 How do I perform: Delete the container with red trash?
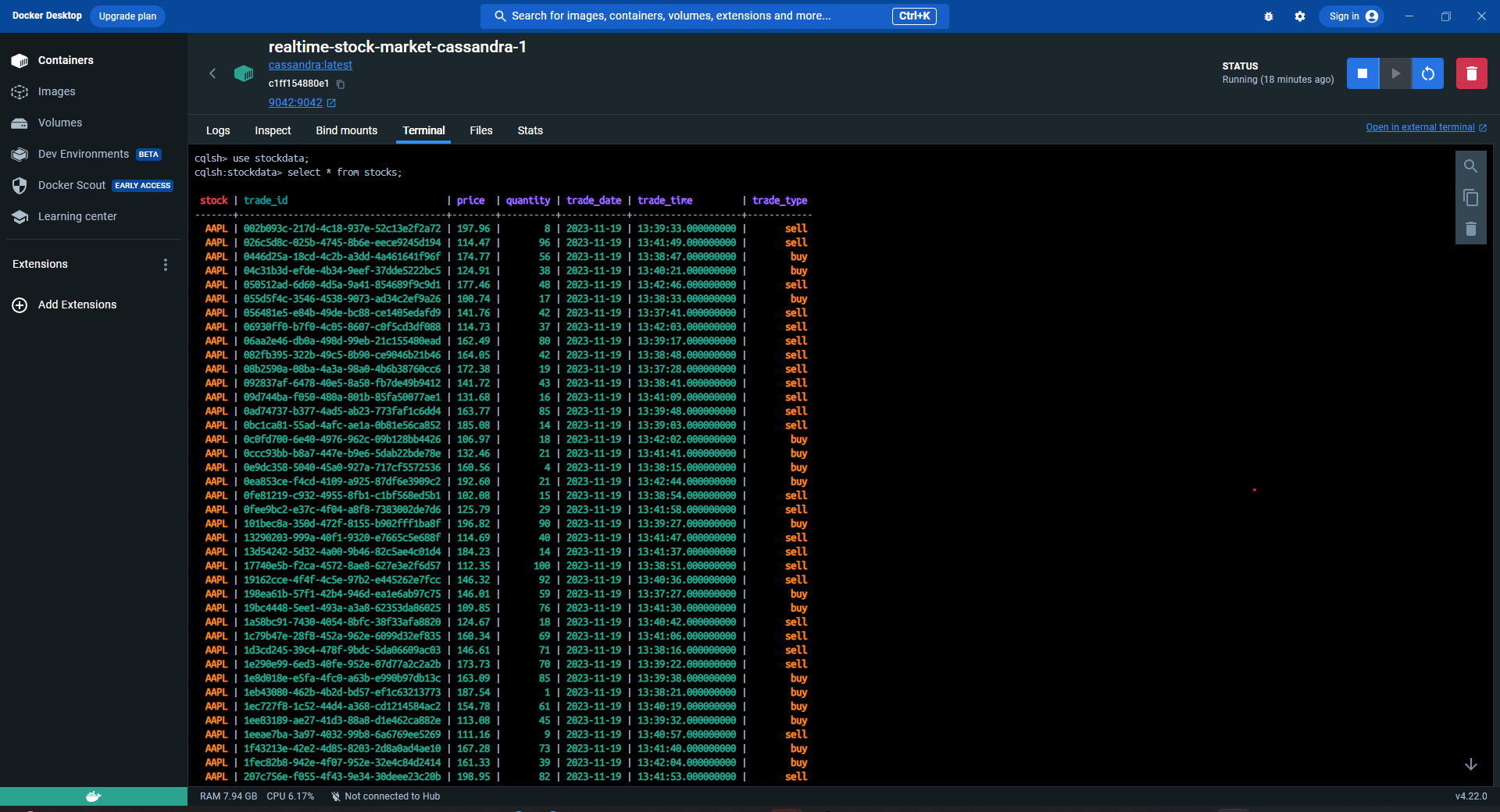coord(1472,73)
